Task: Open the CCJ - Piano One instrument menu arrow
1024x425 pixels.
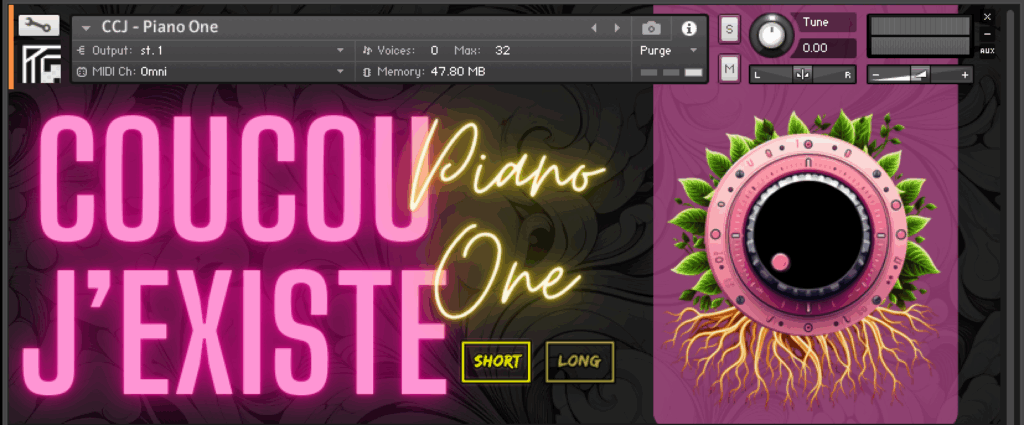Action: coord(86,28)
